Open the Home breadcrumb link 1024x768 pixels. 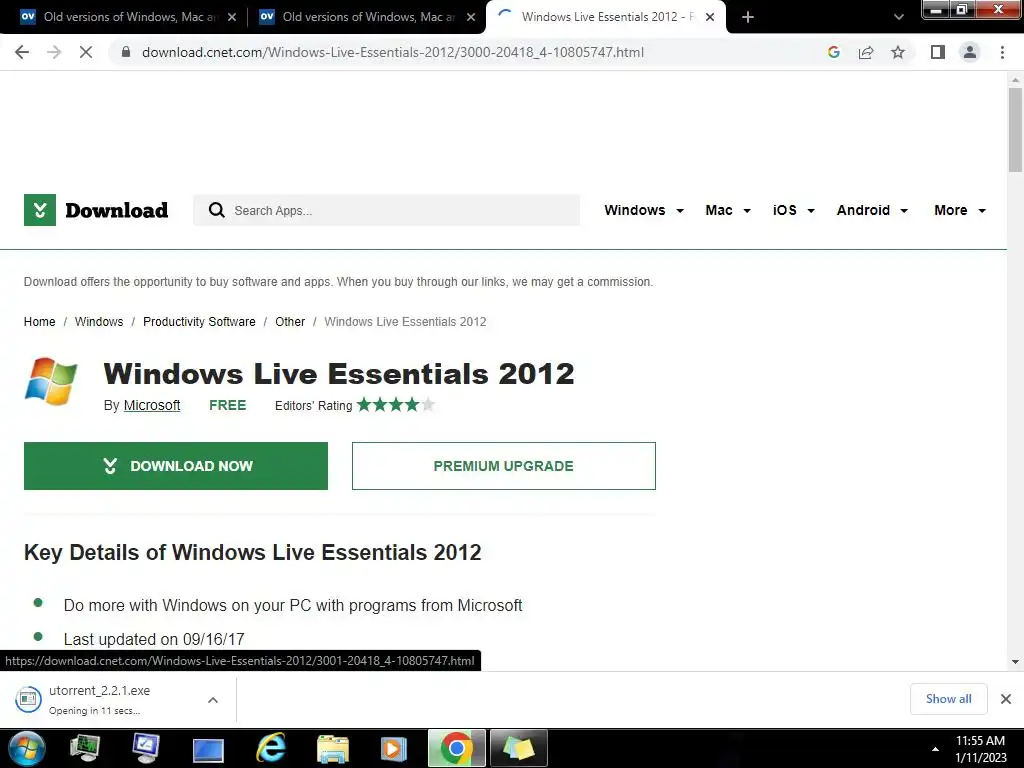click(x=39, y=322)
